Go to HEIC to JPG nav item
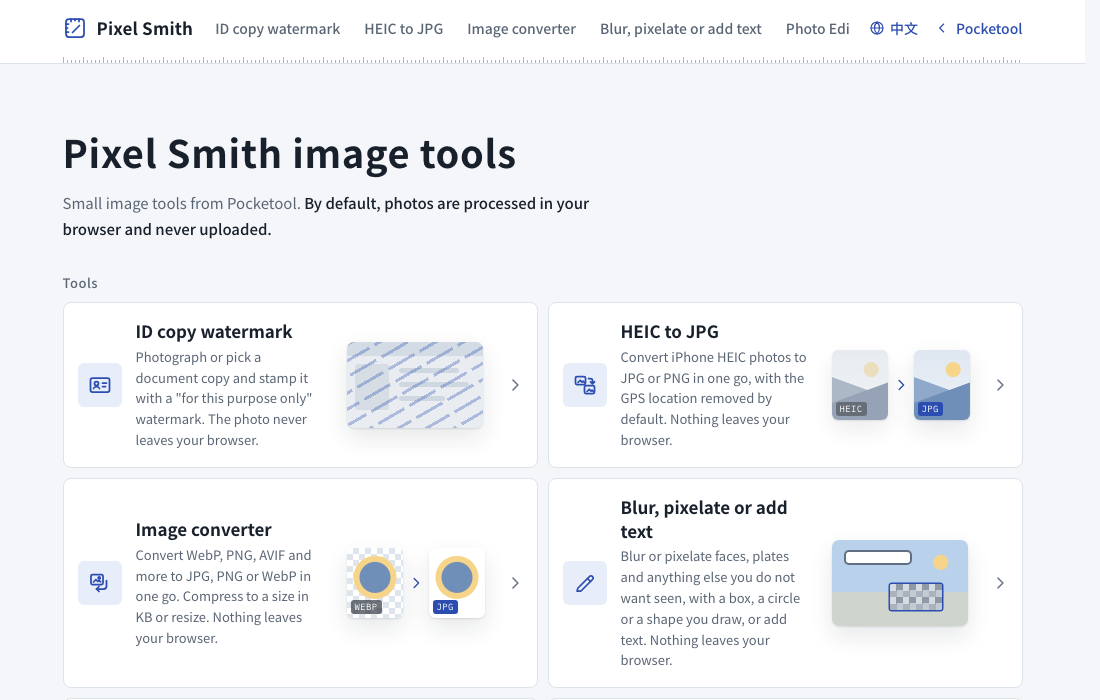Image resolution: width=1100 pixels, height=700 pixels. tap(403, 29)
